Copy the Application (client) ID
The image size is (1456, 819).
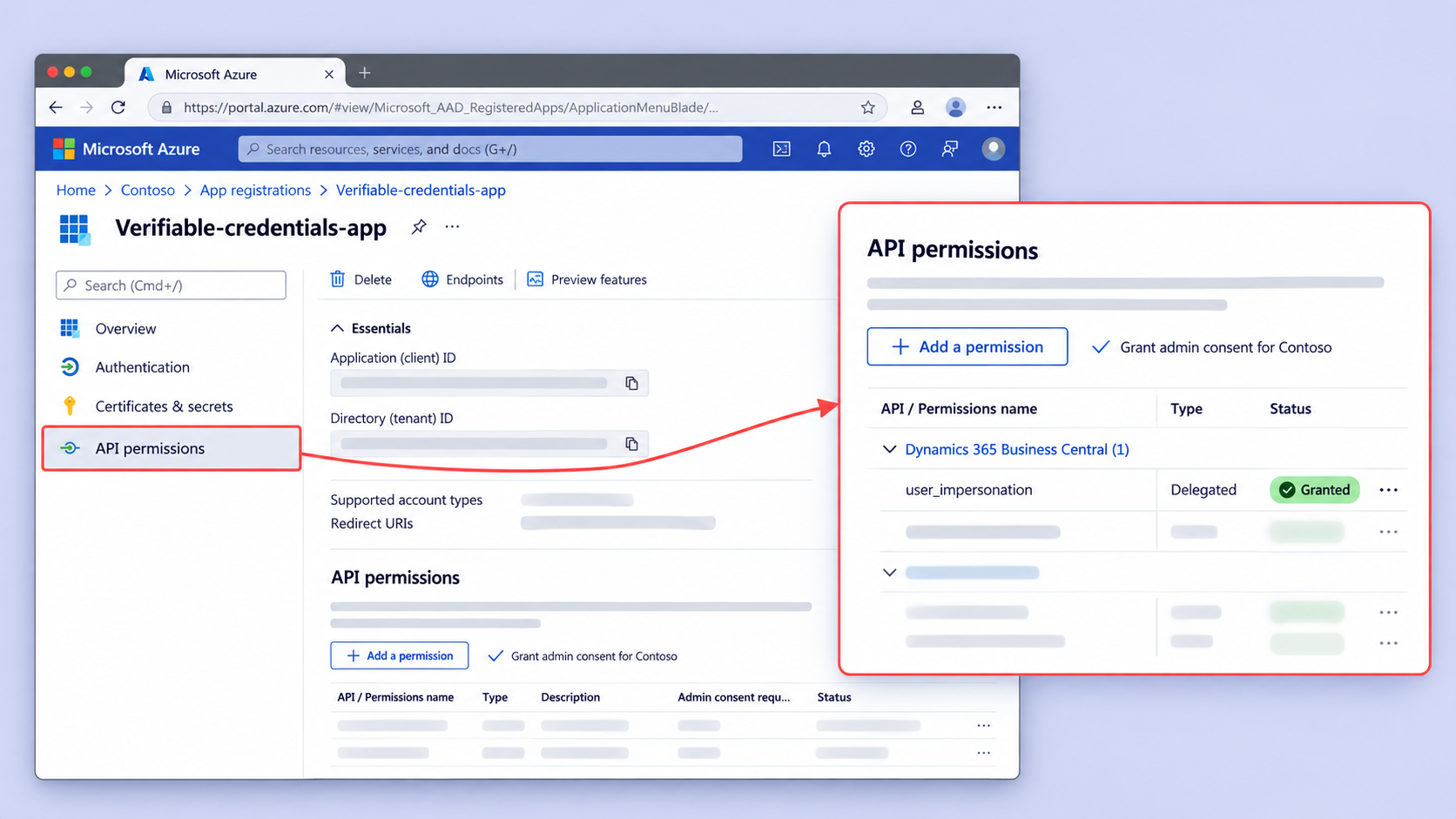tap(631, 383)
